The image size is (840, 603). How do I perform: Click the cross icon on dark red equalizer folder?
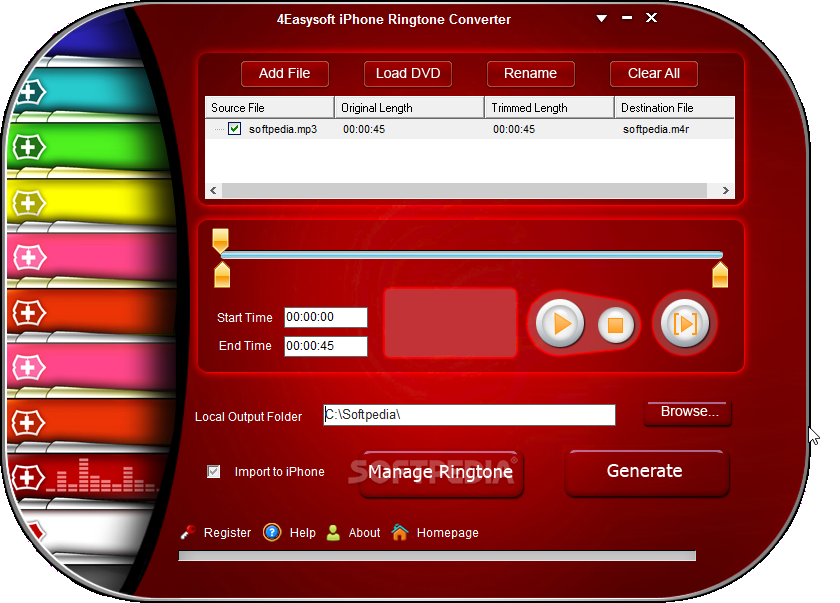pos(28,477)
